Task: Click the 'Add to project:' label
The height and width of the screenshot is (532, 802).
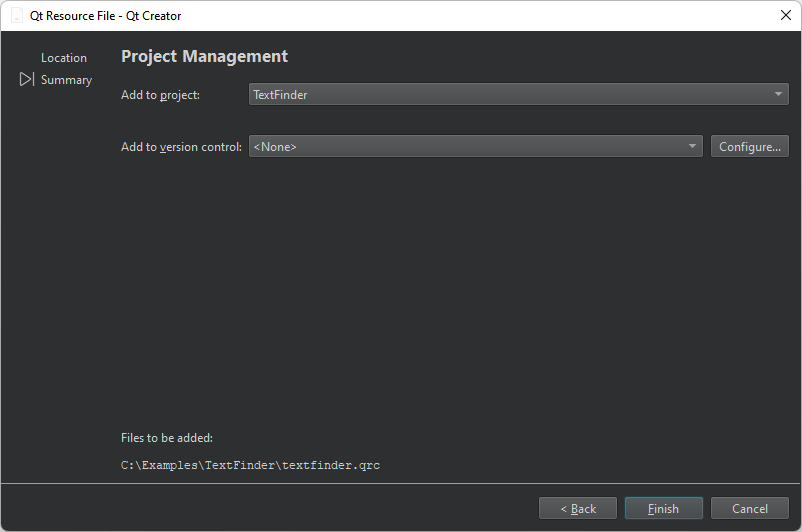Action: pos(161,95)
